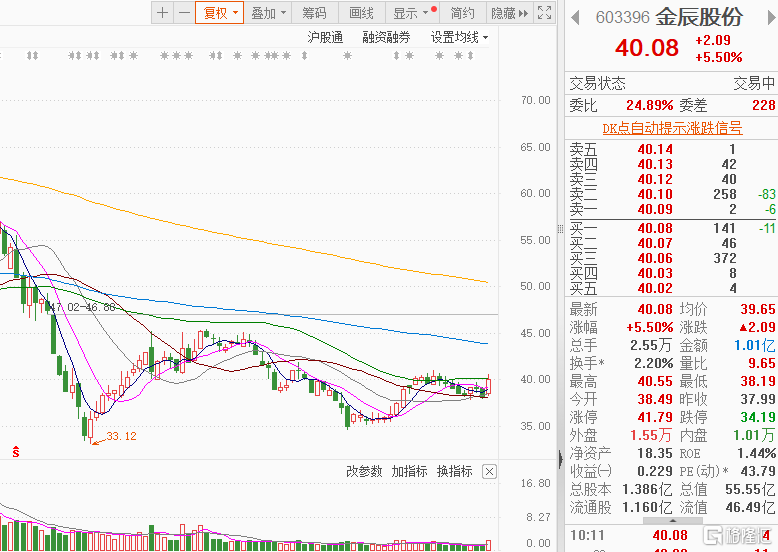Viewport: 778px width, 552px height.
Task: Select the 筹码 toolbar button
Action: [315, 13]
